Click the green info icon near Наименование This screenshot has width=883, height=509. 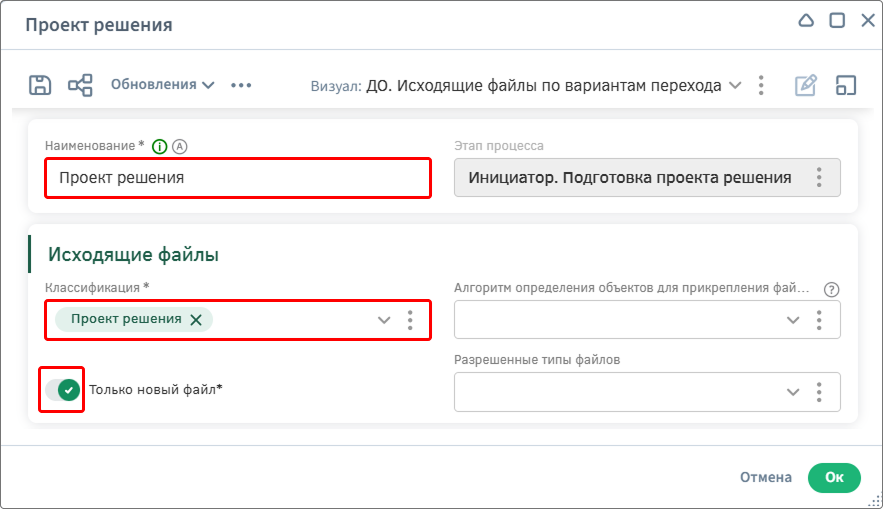pyautogui.click(x=159, y=146)
